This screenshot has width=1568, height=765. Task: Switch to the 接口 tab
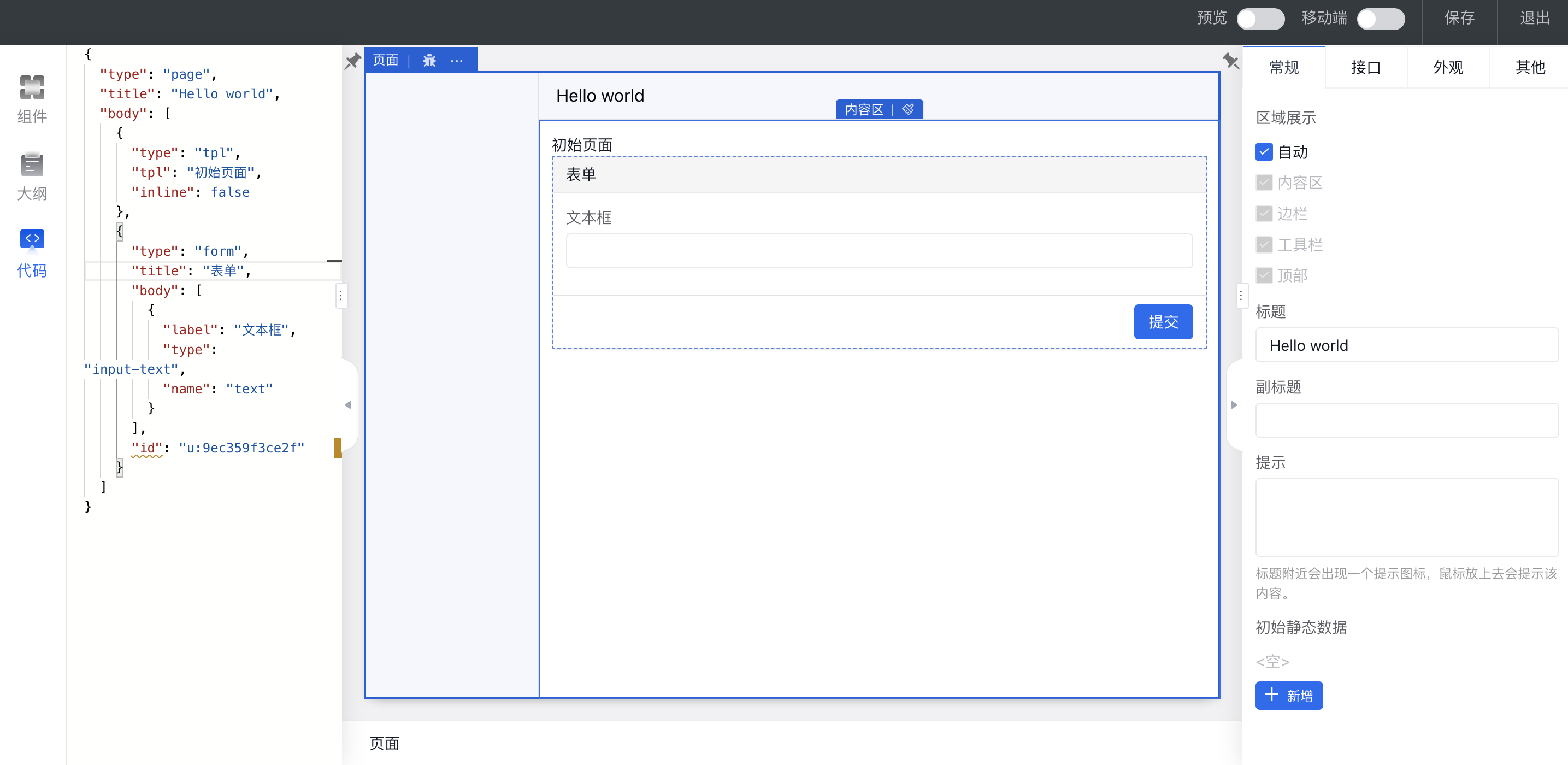click(1365, 68)
